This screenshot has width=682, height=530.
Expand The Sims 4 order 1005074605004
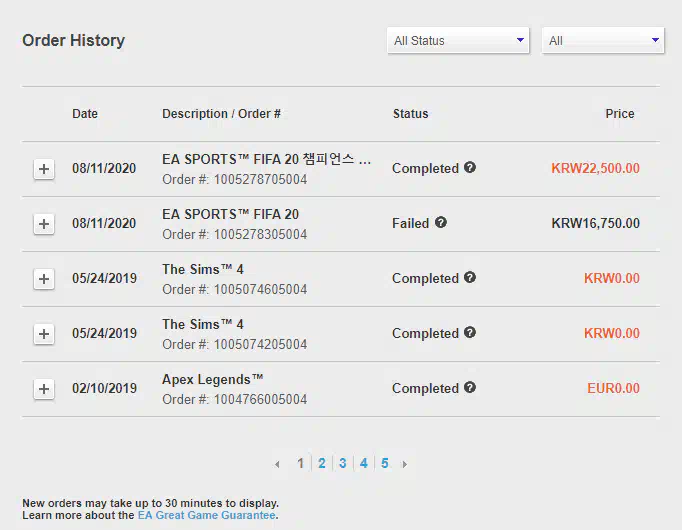point(44,279)
